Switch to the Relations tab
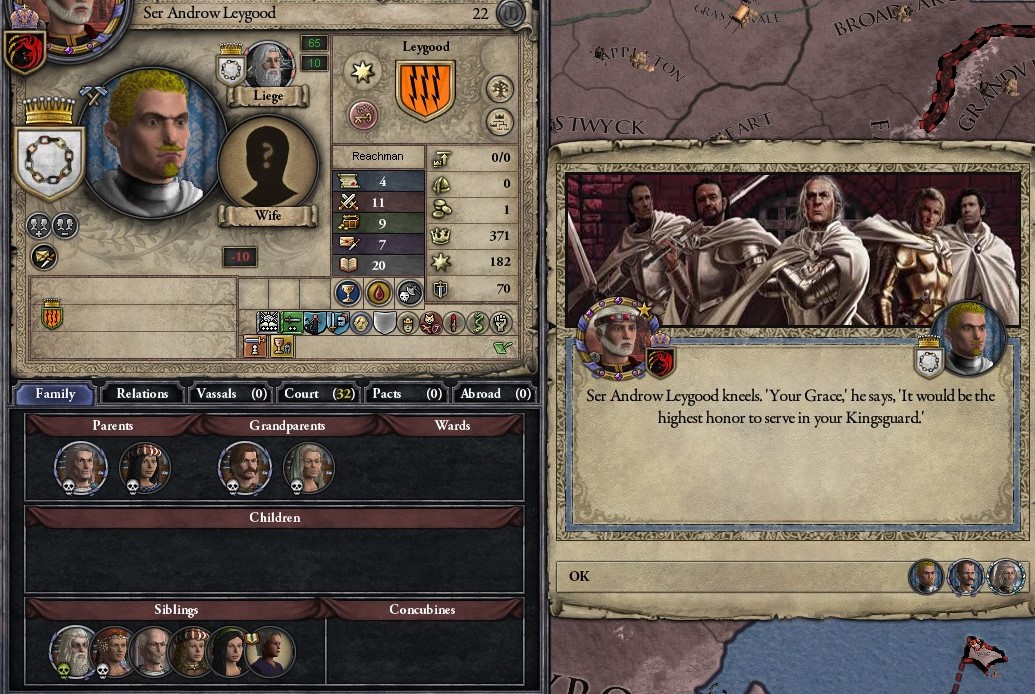 pos(142,394)
